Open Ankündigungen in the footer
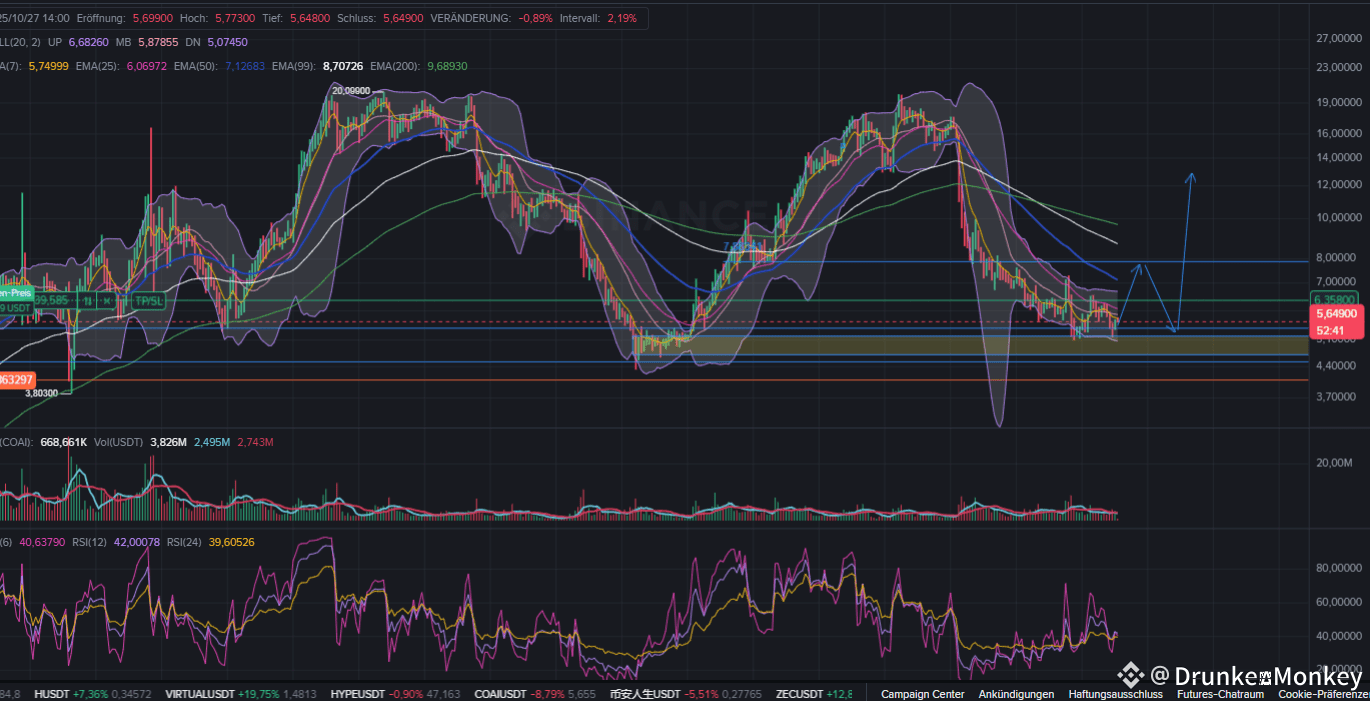This screenshot has height=701, width=1370. coord(1016,694)
